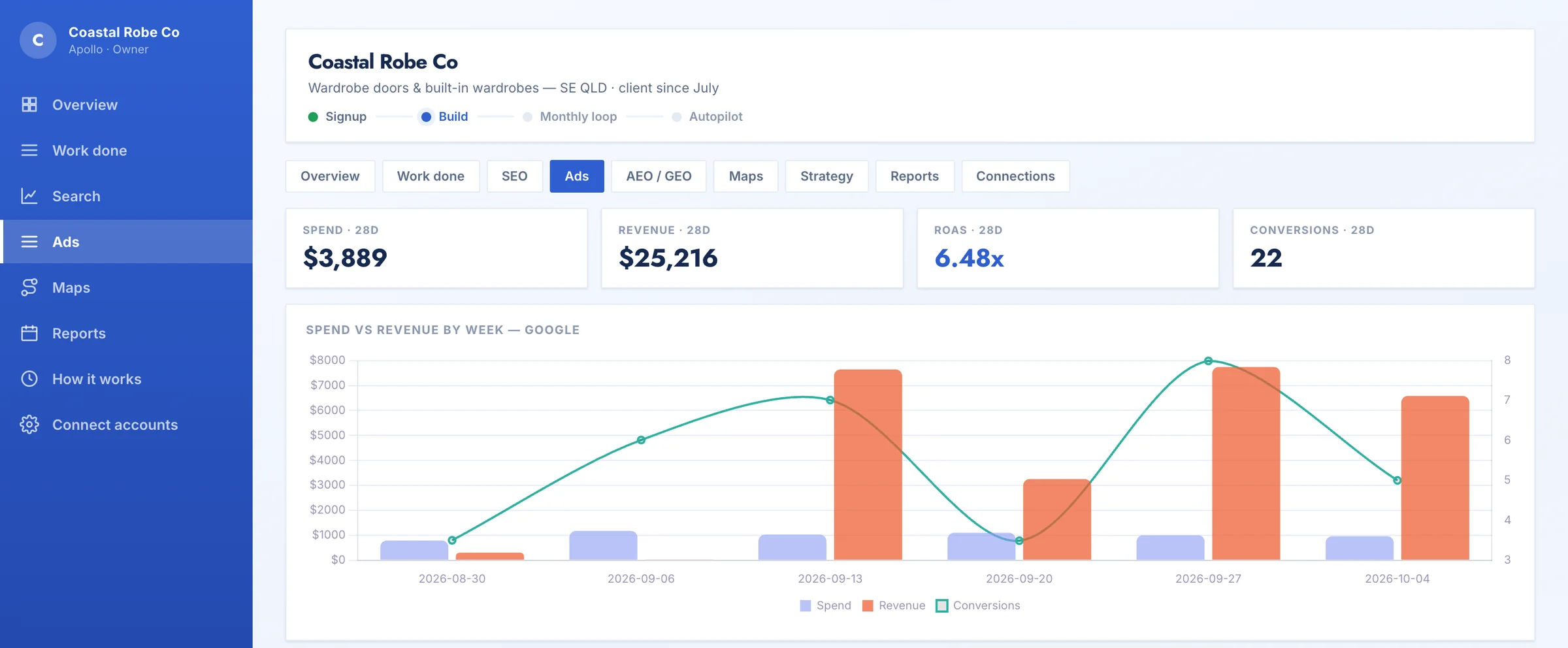The image size is (1568, 648).
Task: Click the revenue bar for 2026-10-04
Action: (1435, 478)
